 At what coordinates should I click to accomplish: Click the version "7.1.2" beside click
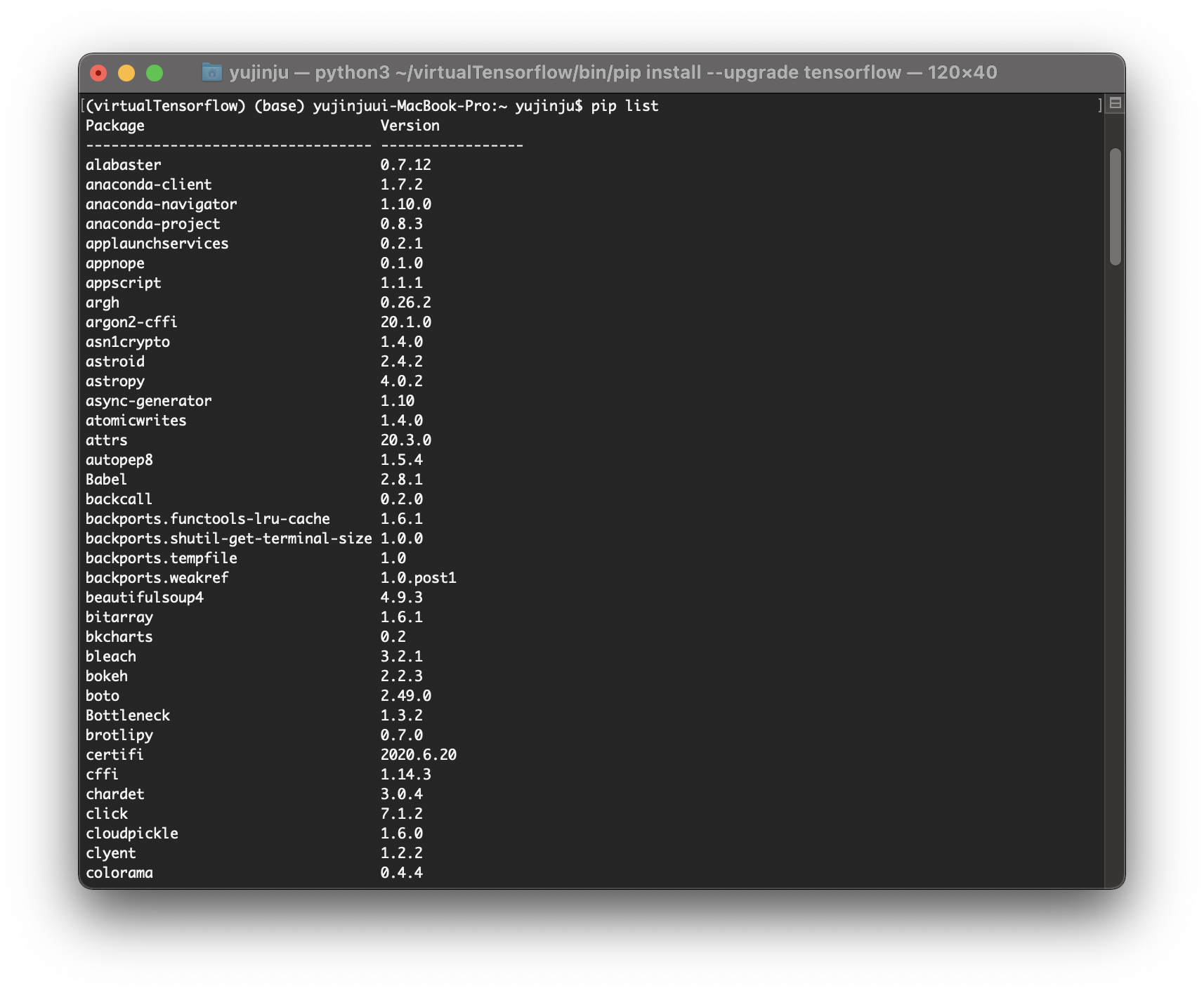402,813
